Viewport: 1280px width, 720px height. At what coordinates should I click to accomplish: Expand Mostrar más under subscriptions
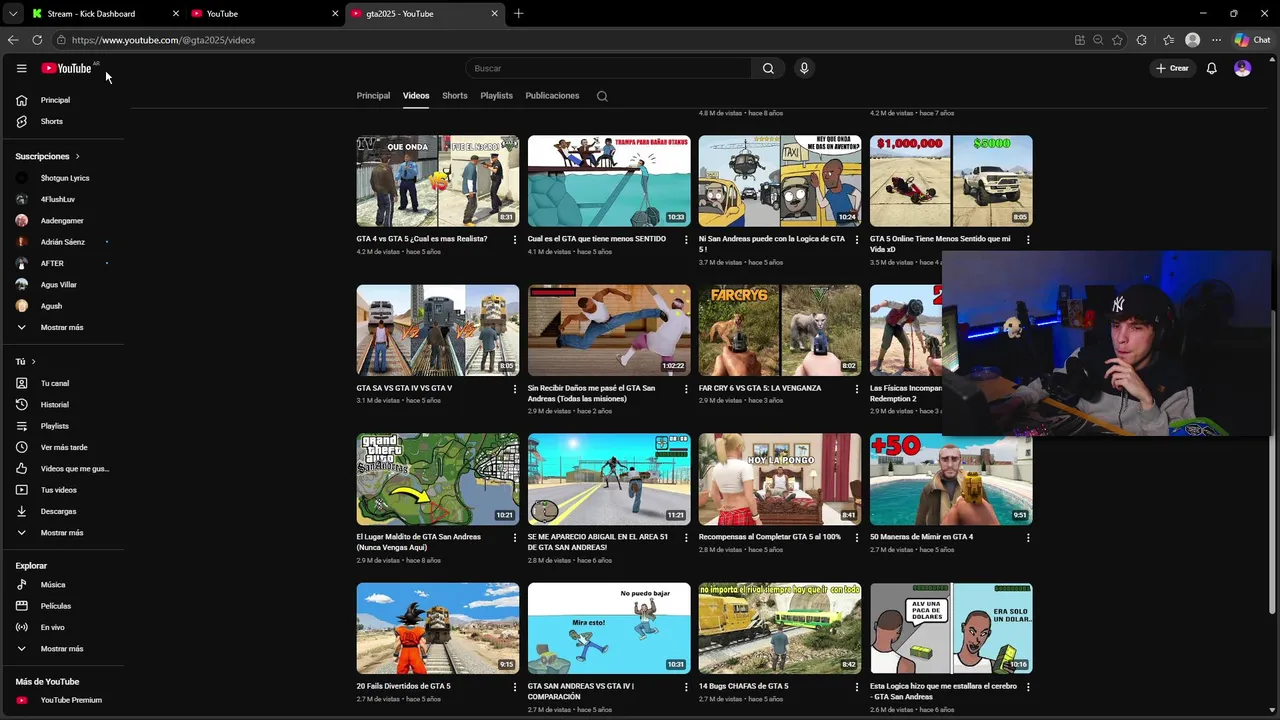[62, 327]
